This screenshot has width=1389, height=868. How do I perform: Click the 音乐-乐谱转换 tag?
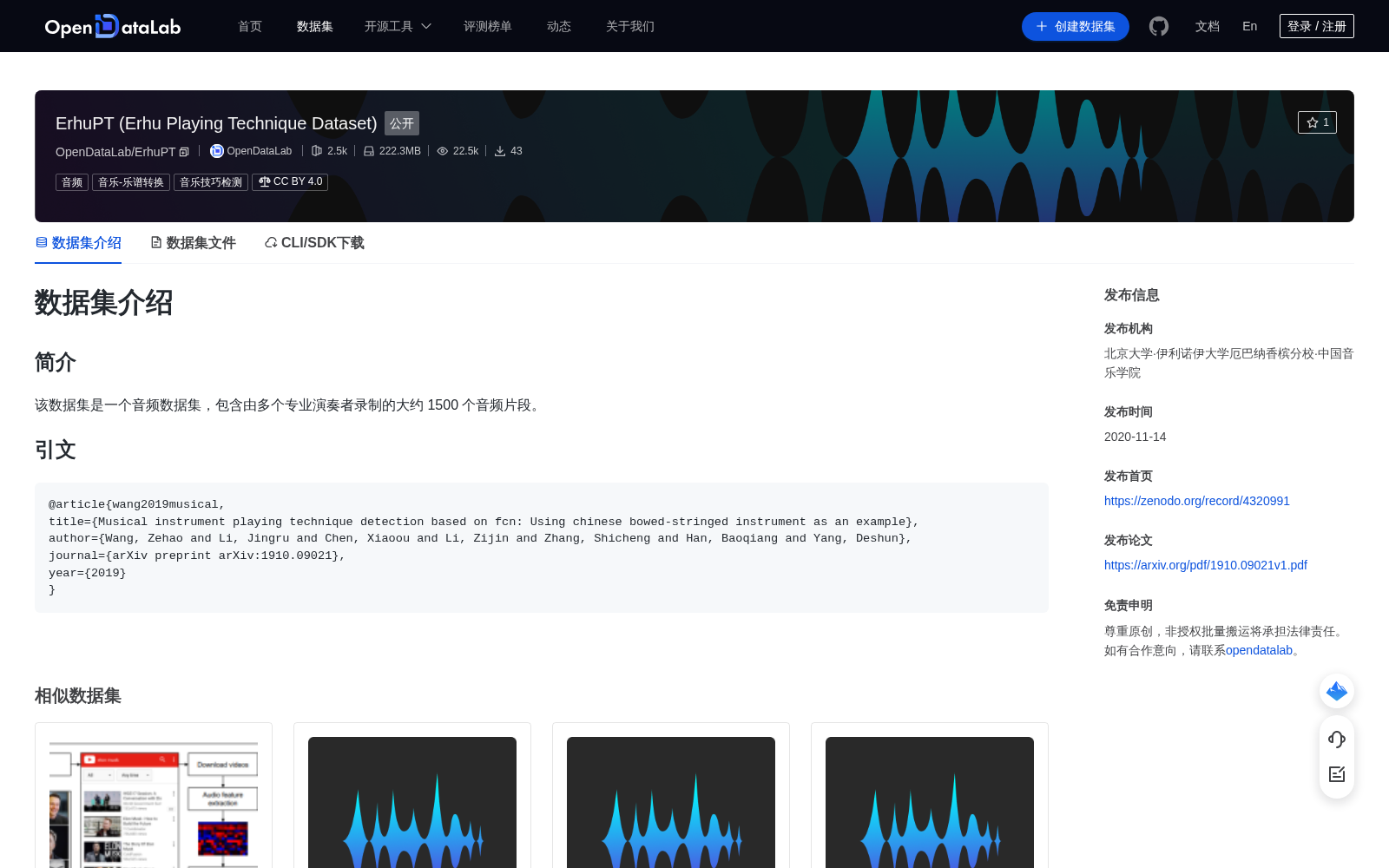click(131, 182)
